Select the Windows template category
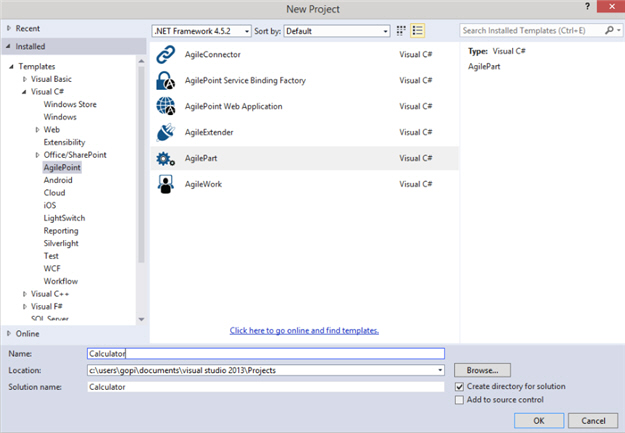Image resolution: width=625 pixels, height=433 pixels. (60, 117)
